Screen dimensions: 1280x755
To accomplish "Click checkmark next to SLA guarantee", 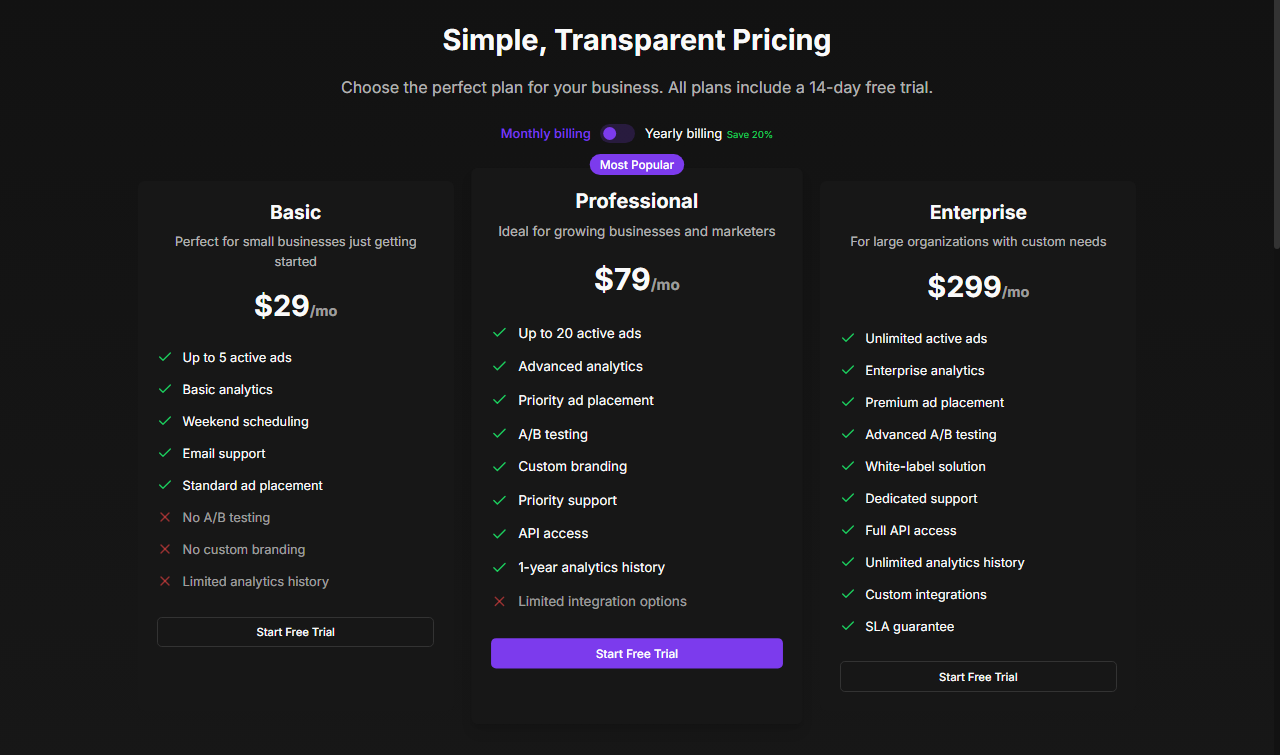I will (x=848, y=626).
